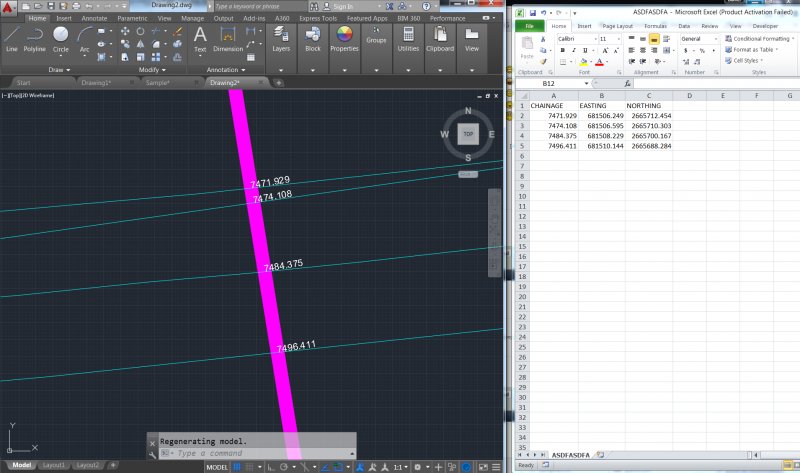Select the Move tool in Modify panel
The height and width of the screenshot is (473, 800).
[x=125, y=32]
